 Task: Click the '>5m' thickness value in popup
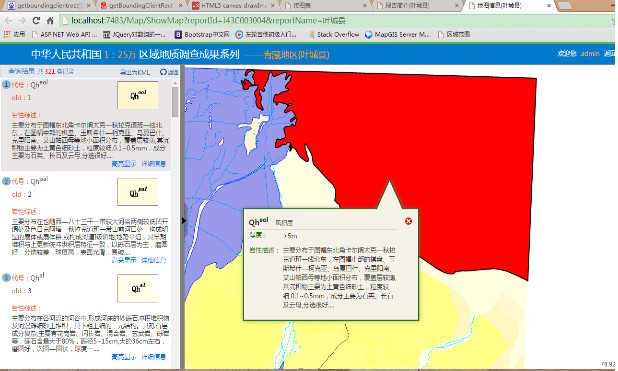click(x=290, y=236)
